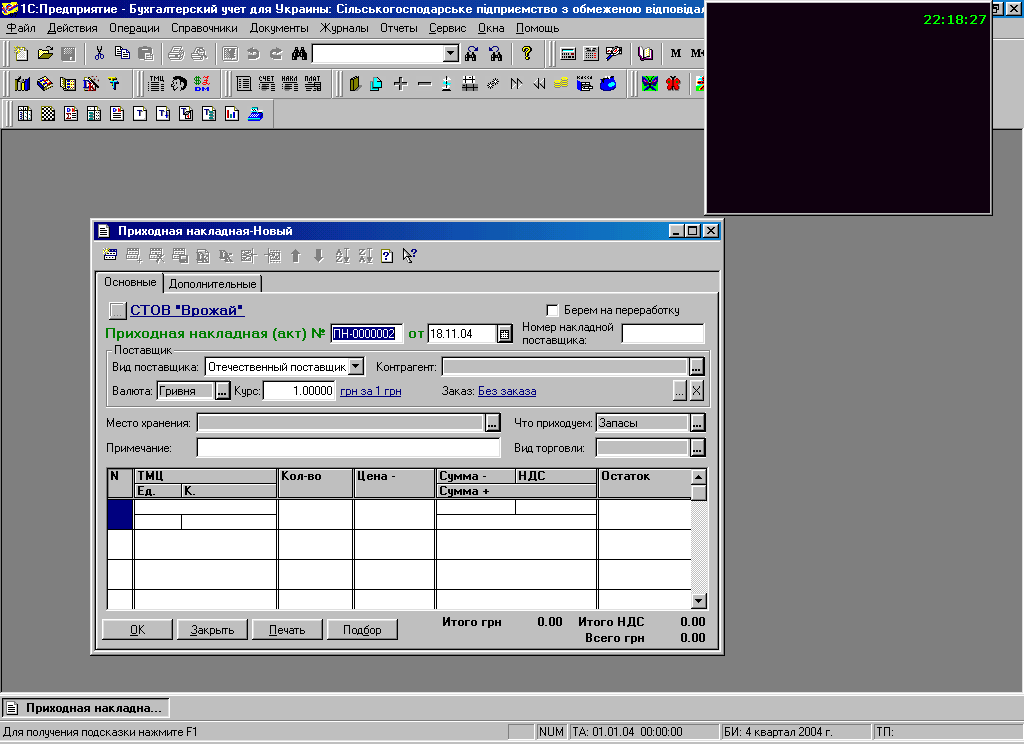Expand the search combo box dropdown arrow

point(451,54)
